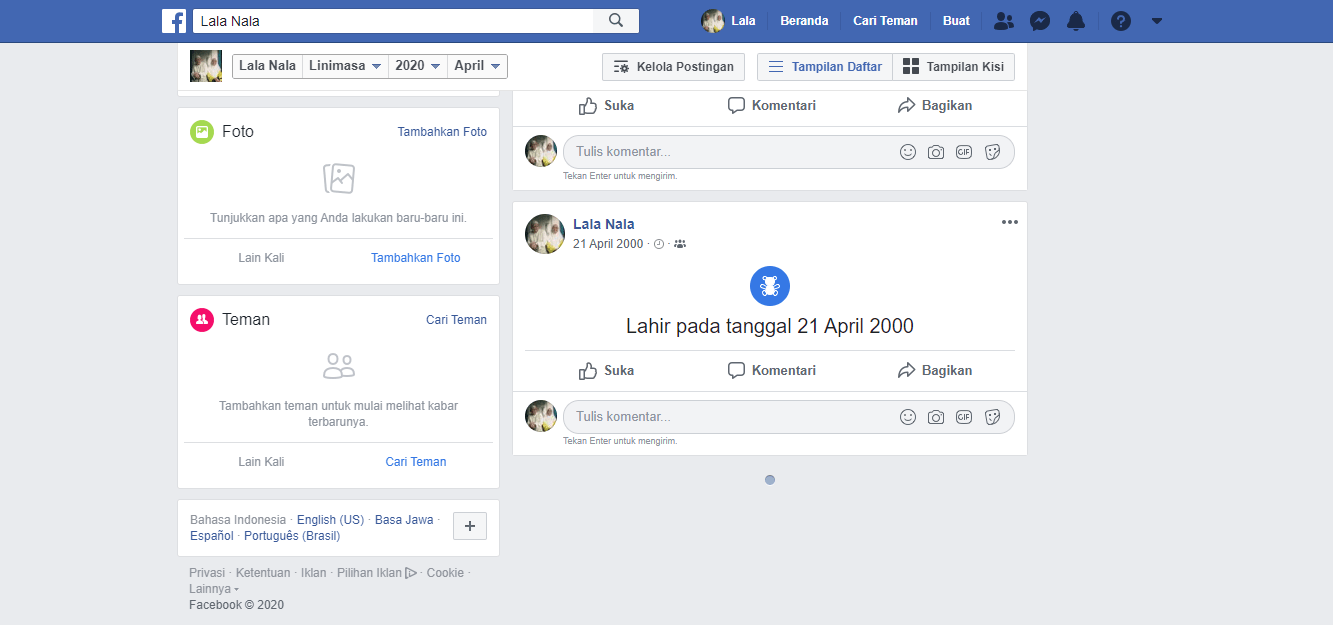Click the blue birth event teddy icon
This screenshot has width=1333, height=625.
click(770, 286)
